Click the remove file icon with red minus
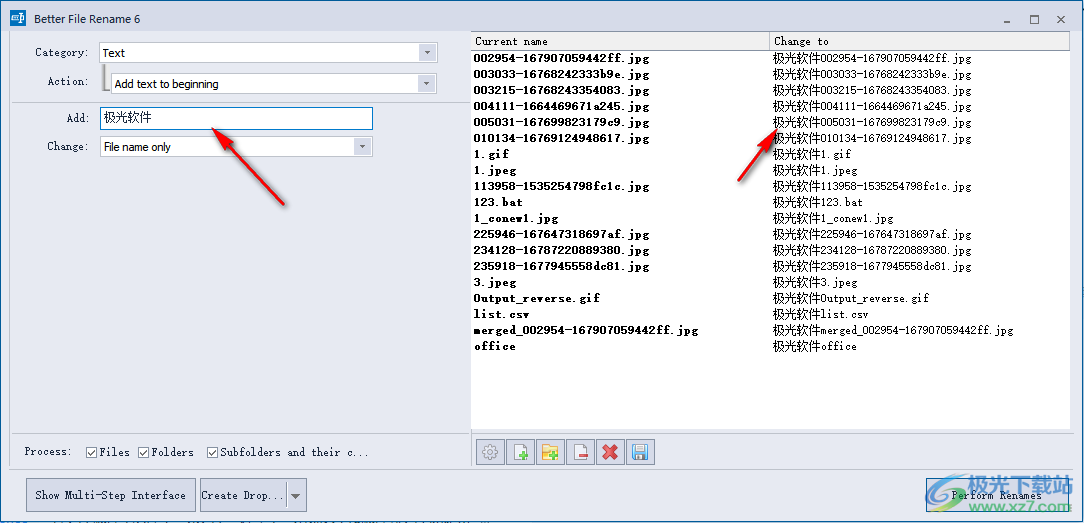The width and height of the screenshot is (1084, 523). coord(580,453)
